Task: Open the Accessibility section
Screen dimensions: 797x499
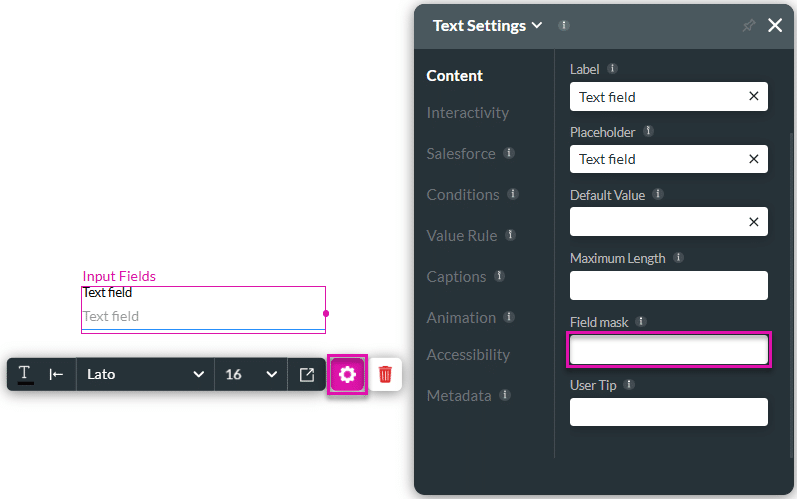Action: 468,355
